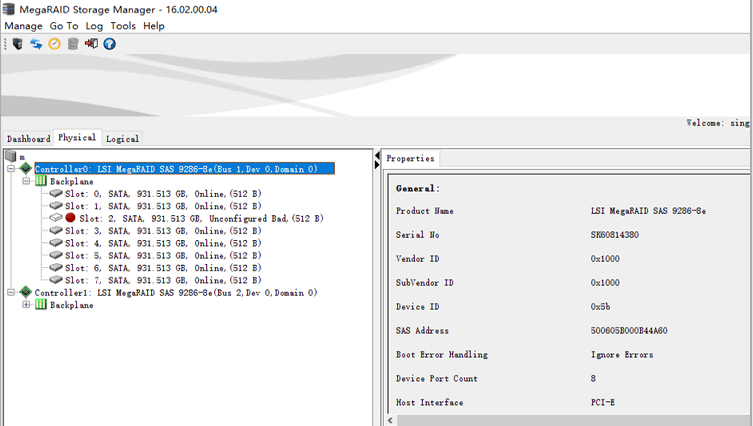Image resolution: width=753 pixels, height=426 pixels.
Task: Select Controller1 LSI MegaRAID SAS 9286-8e
Action: [x=176, y=292]
